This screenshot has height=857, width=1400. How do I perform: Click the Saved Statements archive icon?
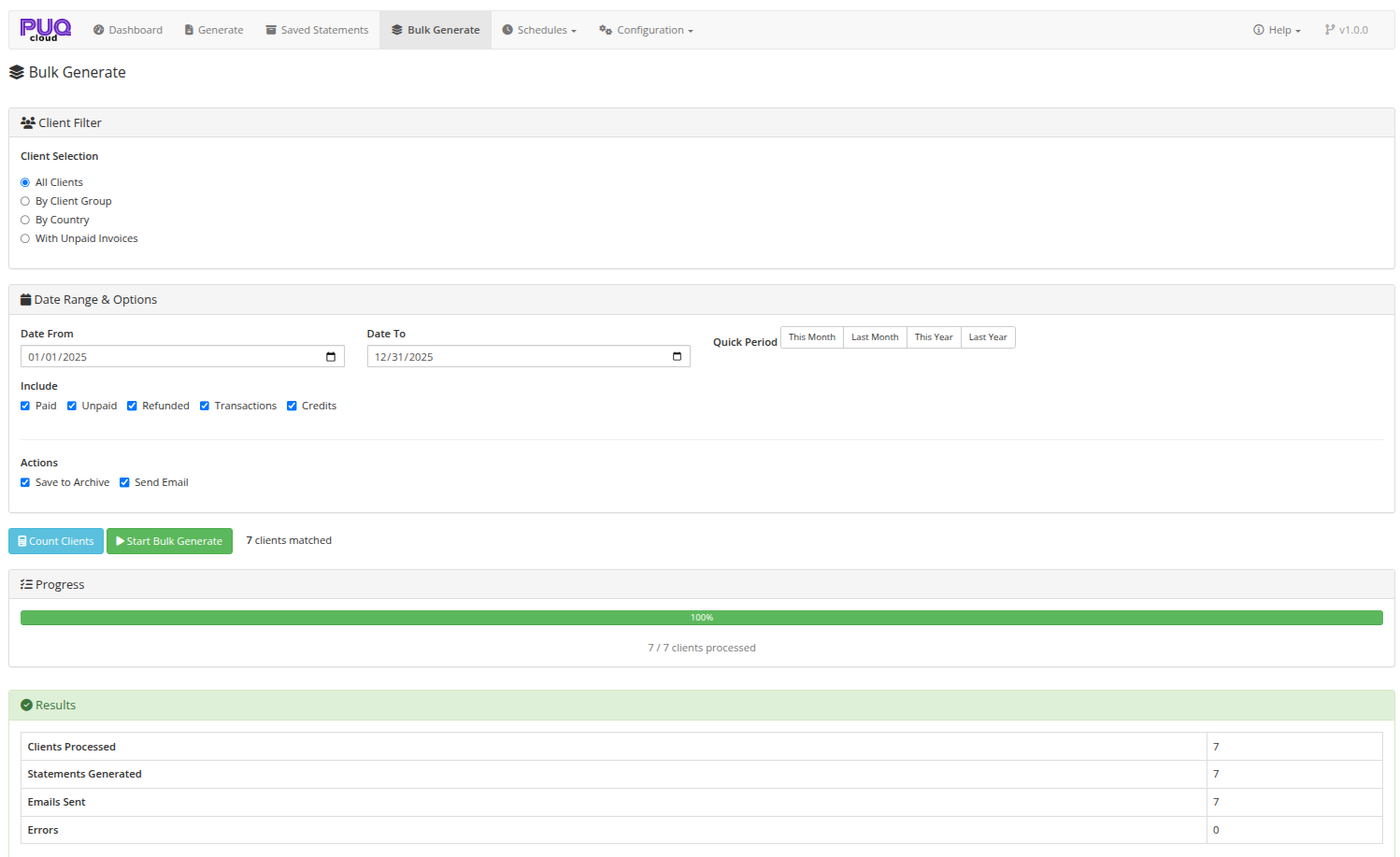click(270, 29)
